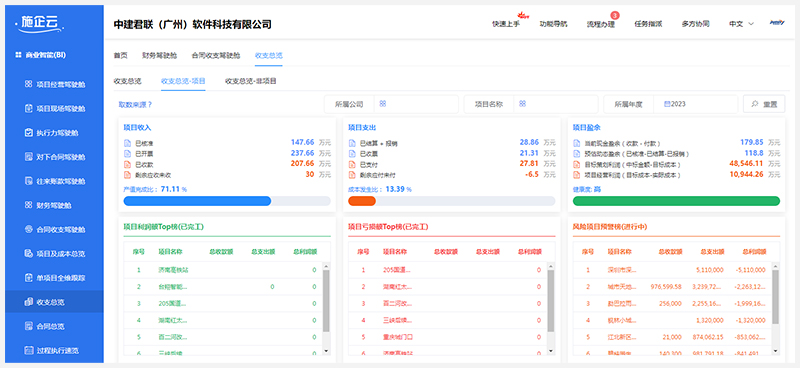The image size is (800, 368).
Task: Click the 总利润额 header in risk table
Action: (x=756, y=252)
